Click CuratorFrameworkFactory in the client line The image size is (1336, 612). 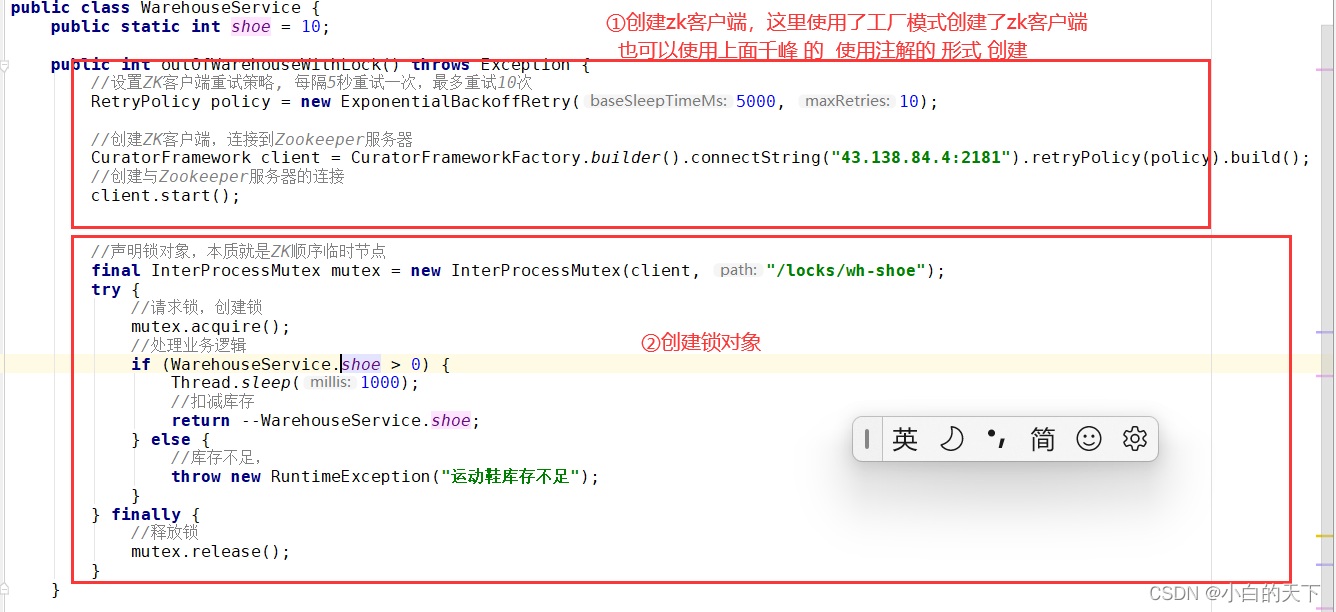465,158
